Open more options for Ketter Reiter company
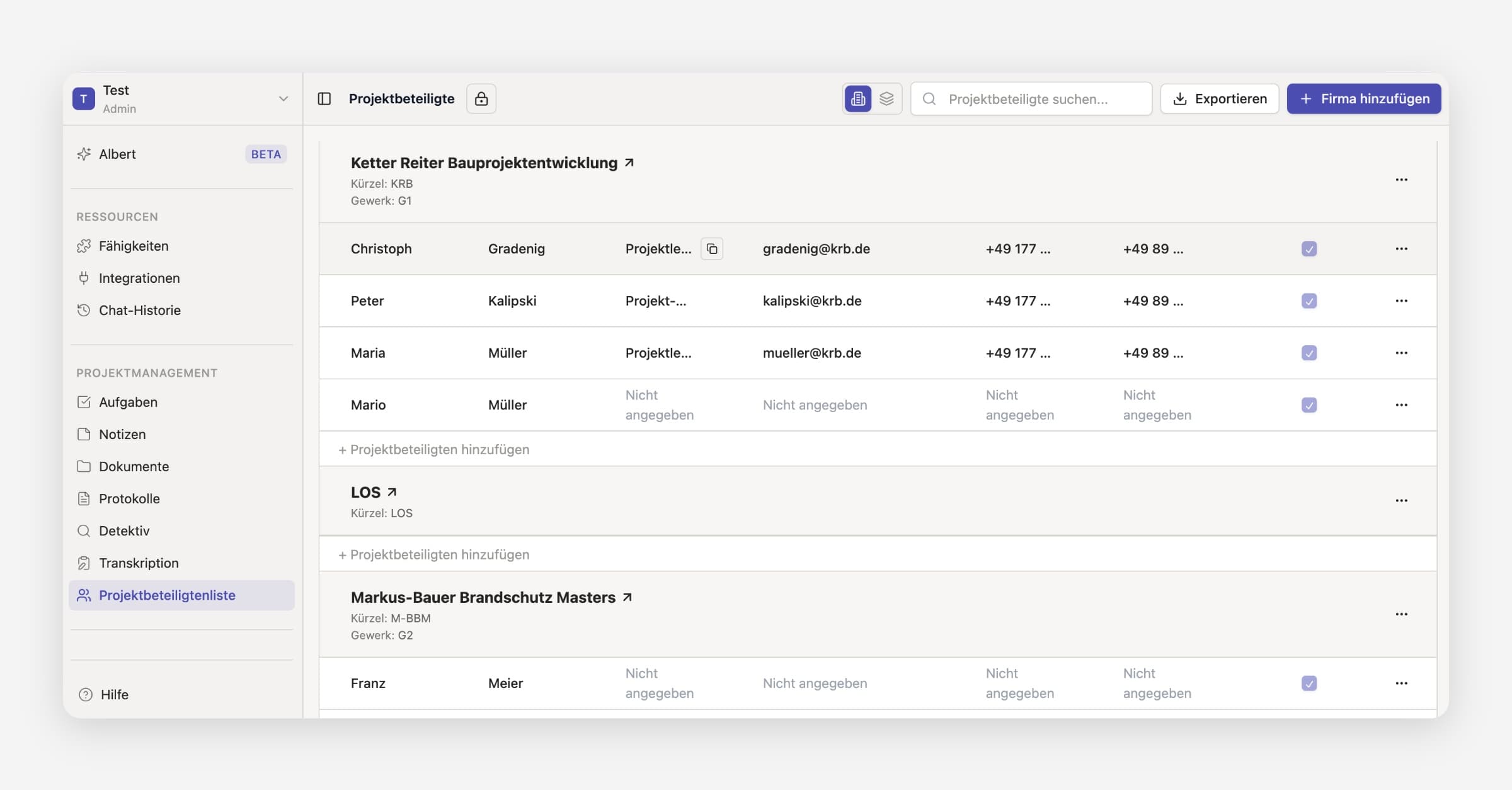The height and width of the screenshot is (790, 1512). coord(1401,180)
